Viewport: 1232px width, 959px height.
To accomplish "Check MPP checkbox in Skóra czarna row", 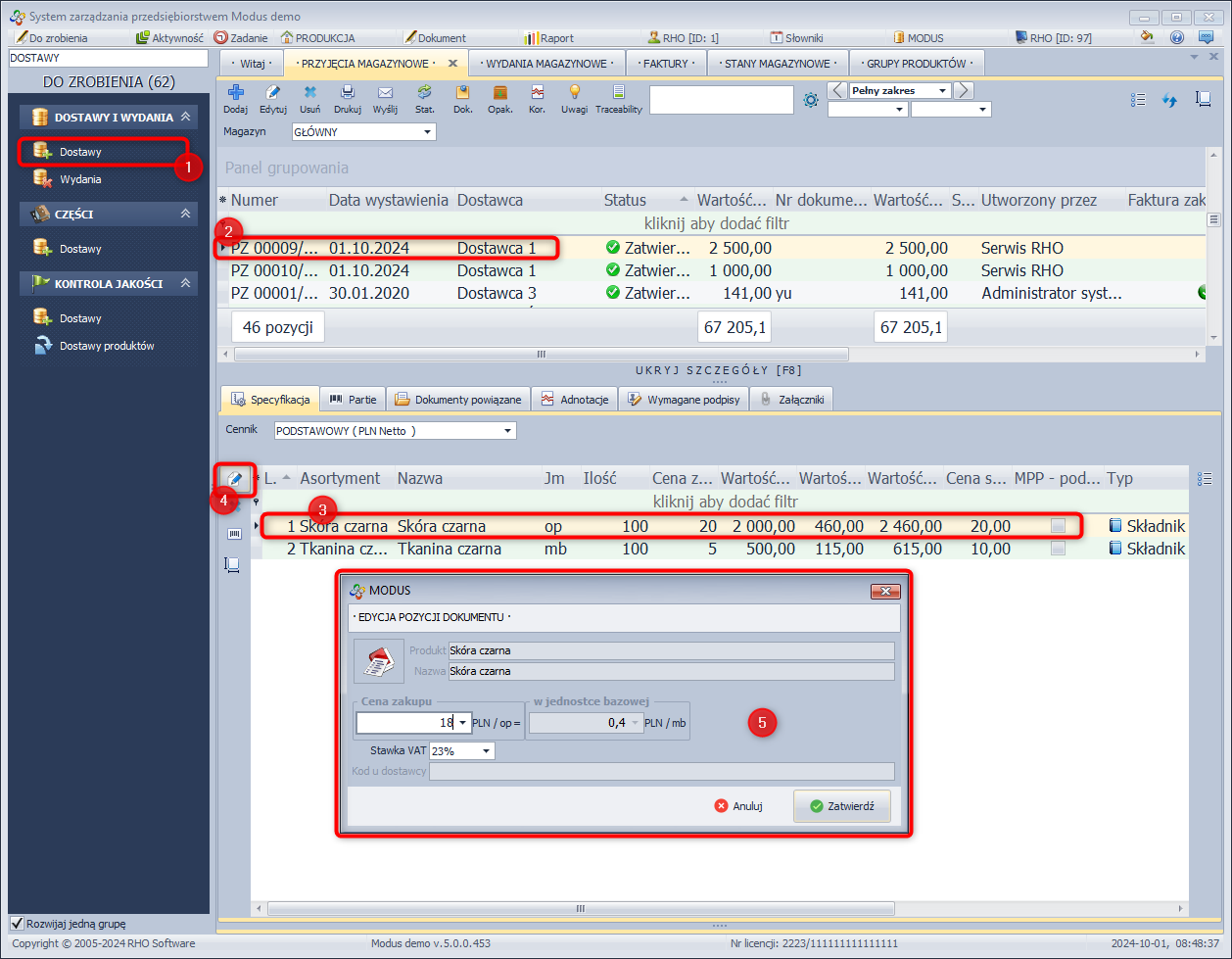I will [x=1058, y=527].
